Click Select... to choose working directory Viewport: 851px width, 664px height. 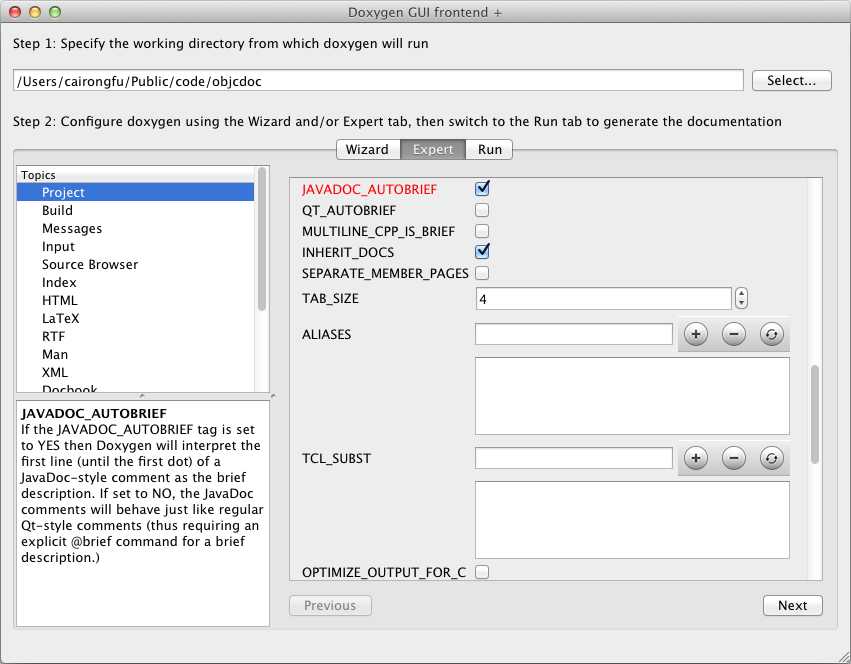[791, 80]
